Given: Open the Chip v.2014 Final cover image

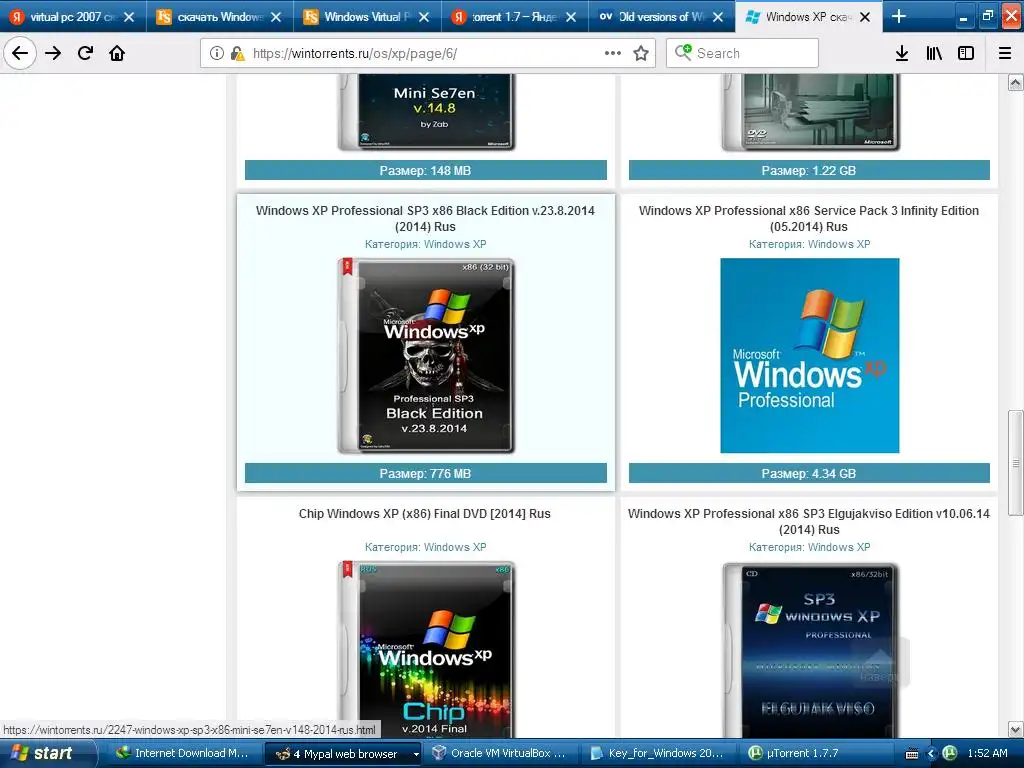Looking at the screenshot, I should point(426,650).
